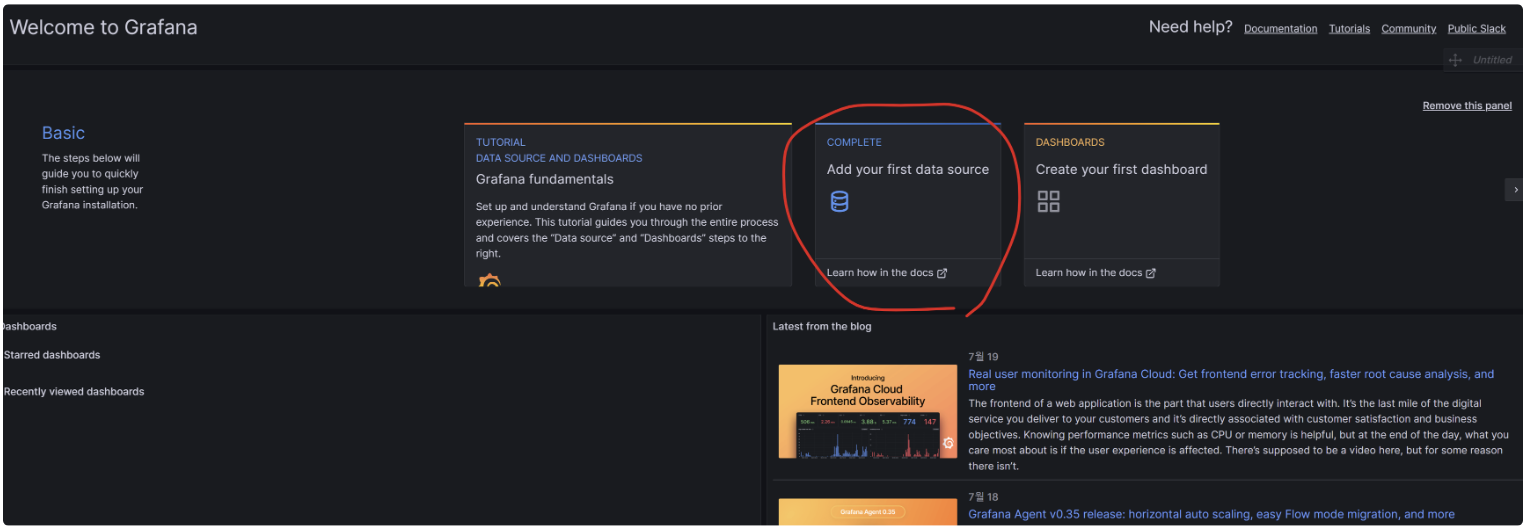
Task: Click the COMPLETE status label
Action: [x=854, y=142]
